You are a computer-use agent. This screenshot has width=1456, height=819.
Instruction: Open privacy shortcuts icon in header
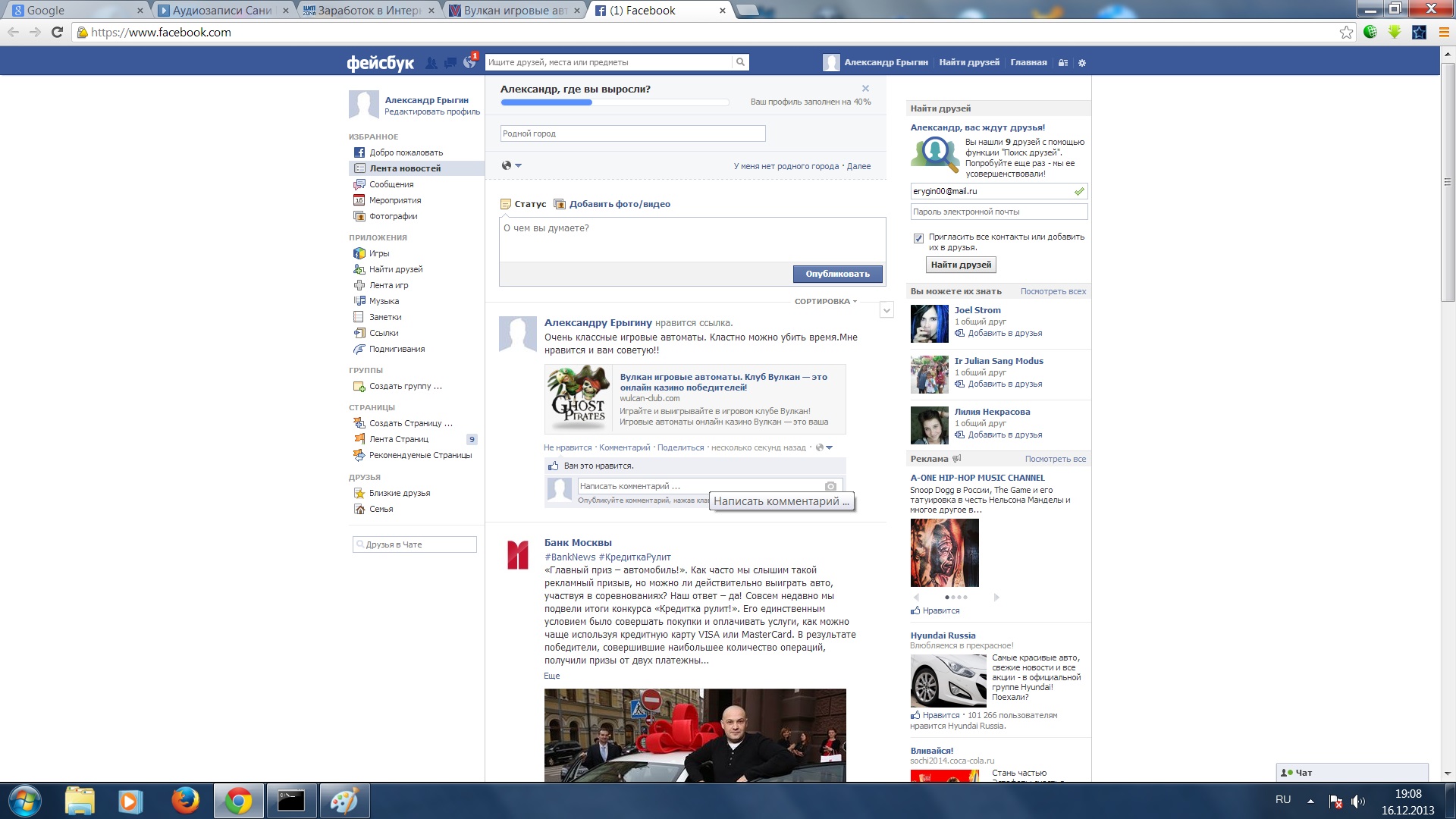(1063, 63)
